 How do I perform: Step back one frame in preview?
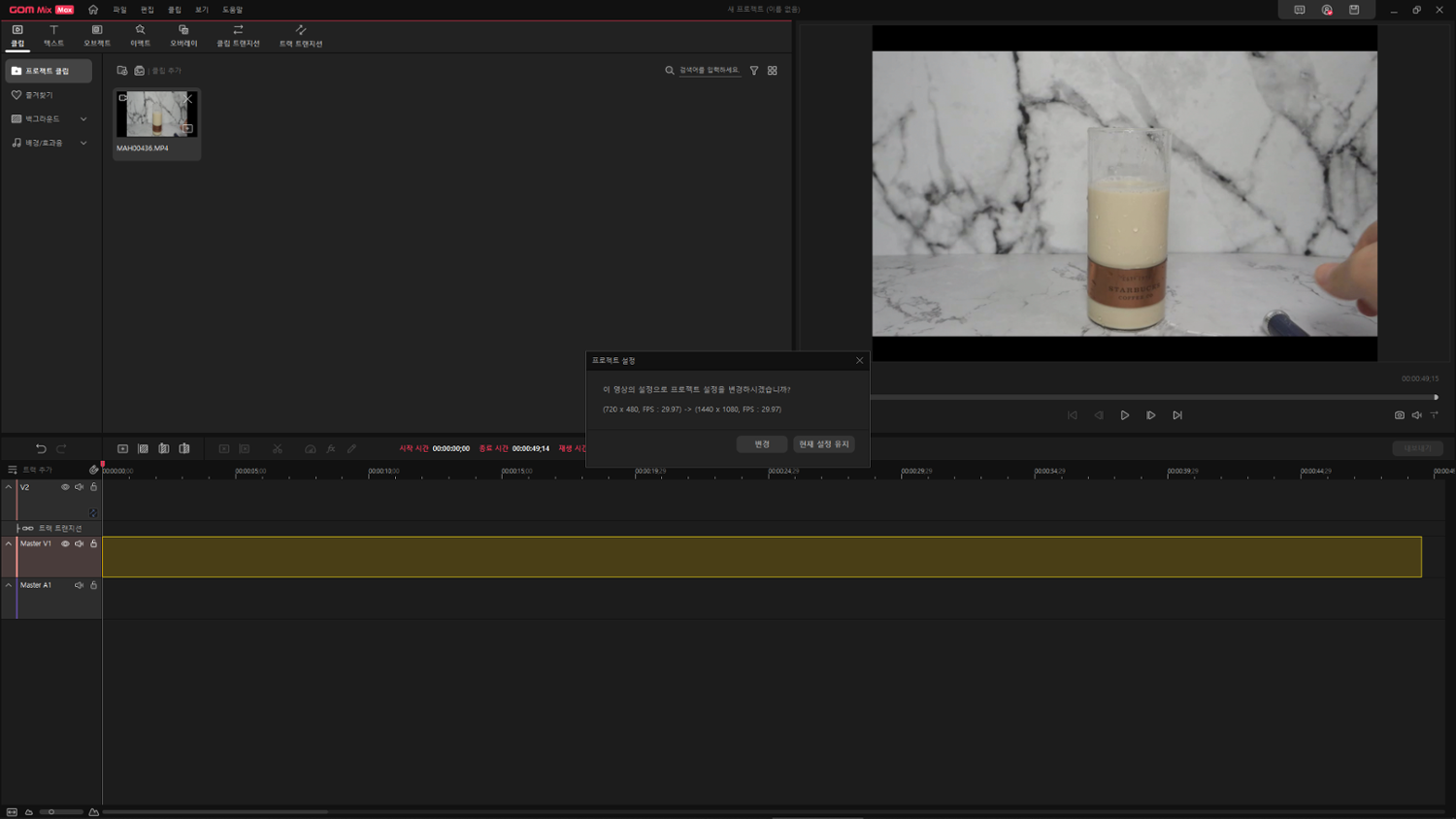pyautogui.click(x=1099, y=415)
